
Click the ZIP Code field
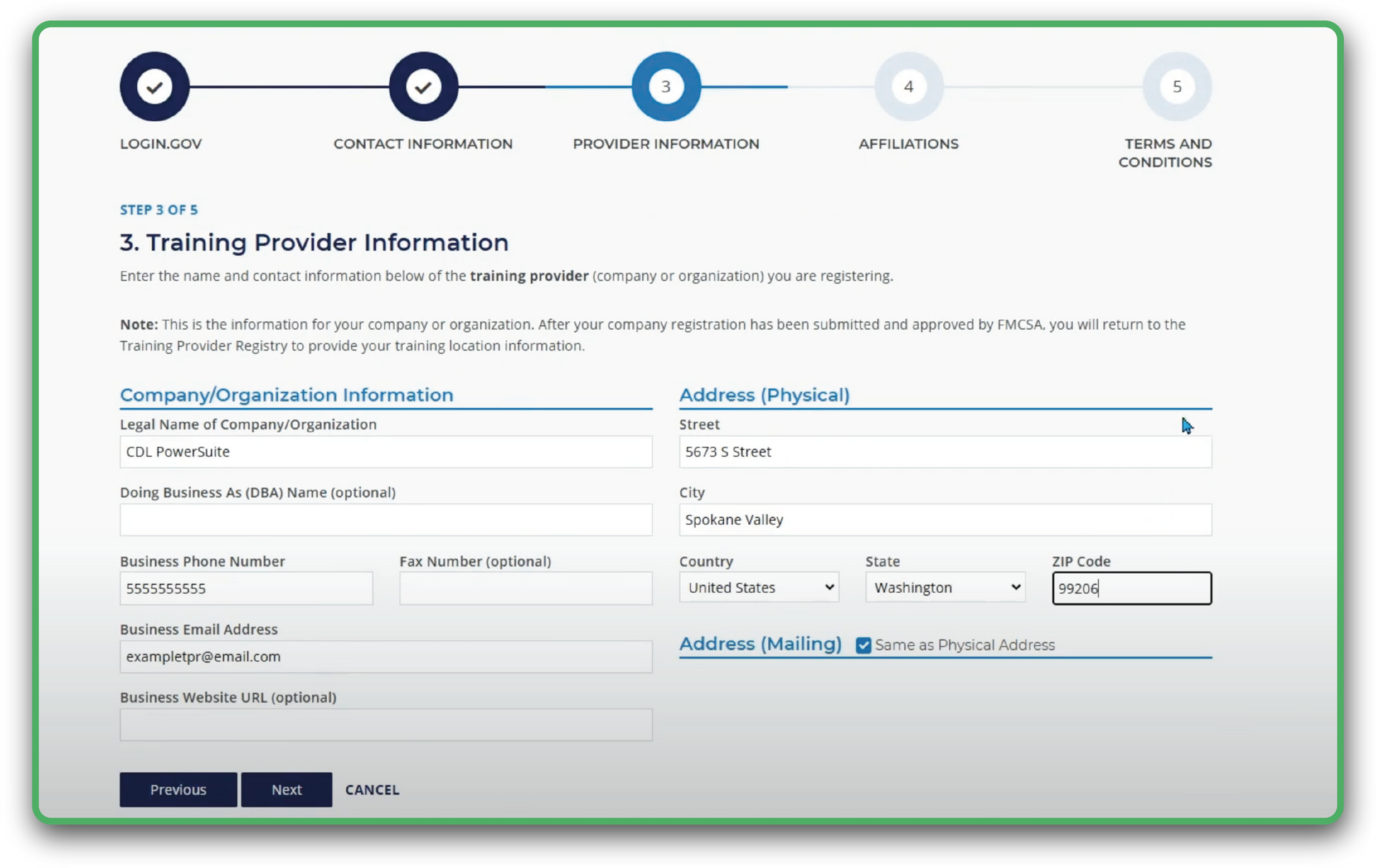coord(1131,588)
